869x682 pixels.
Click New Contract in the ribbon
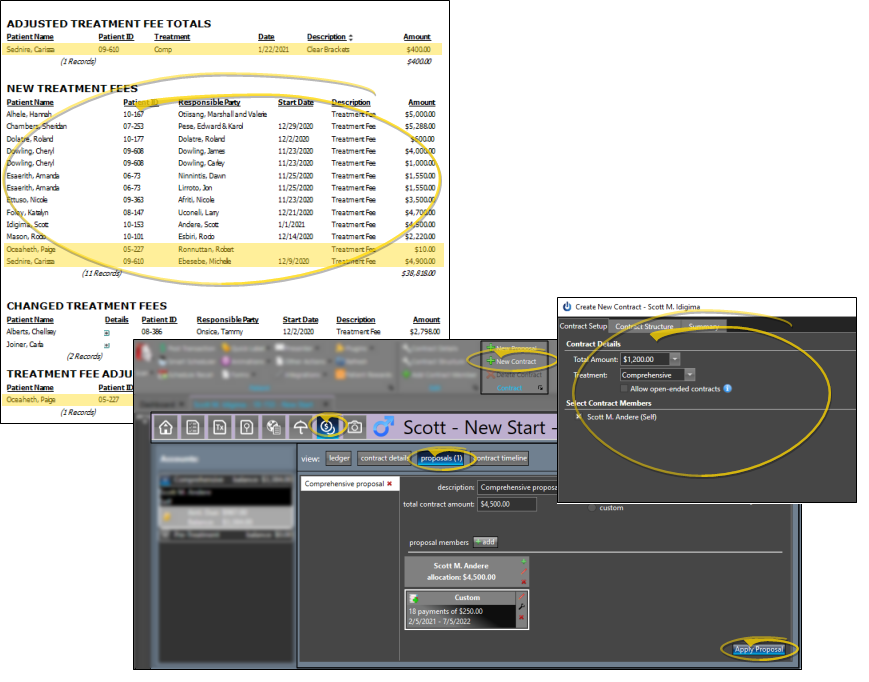[515, 361]
